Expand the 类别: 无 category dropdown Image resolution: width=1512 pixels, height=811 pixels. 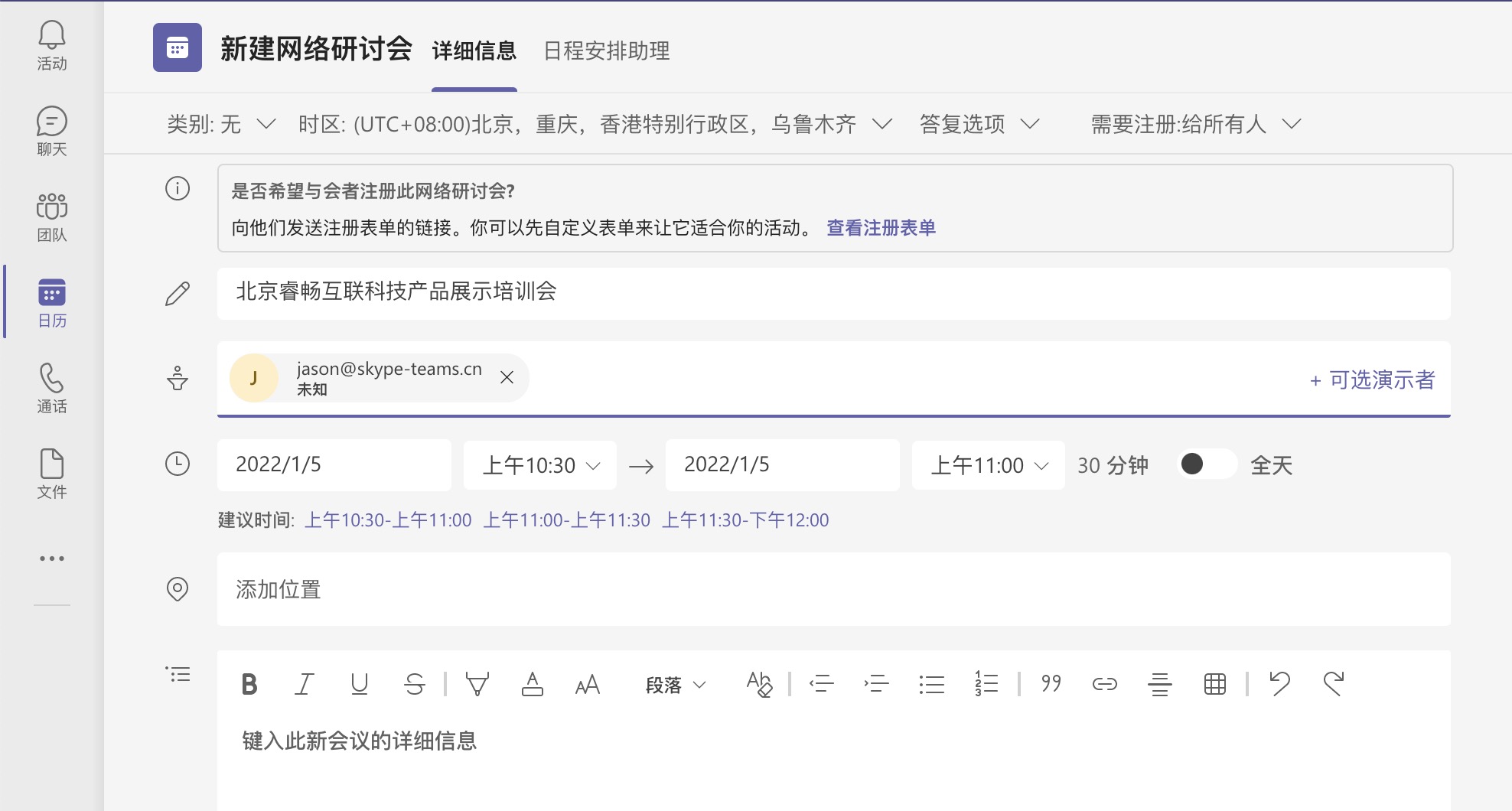[x=221, y=124]
